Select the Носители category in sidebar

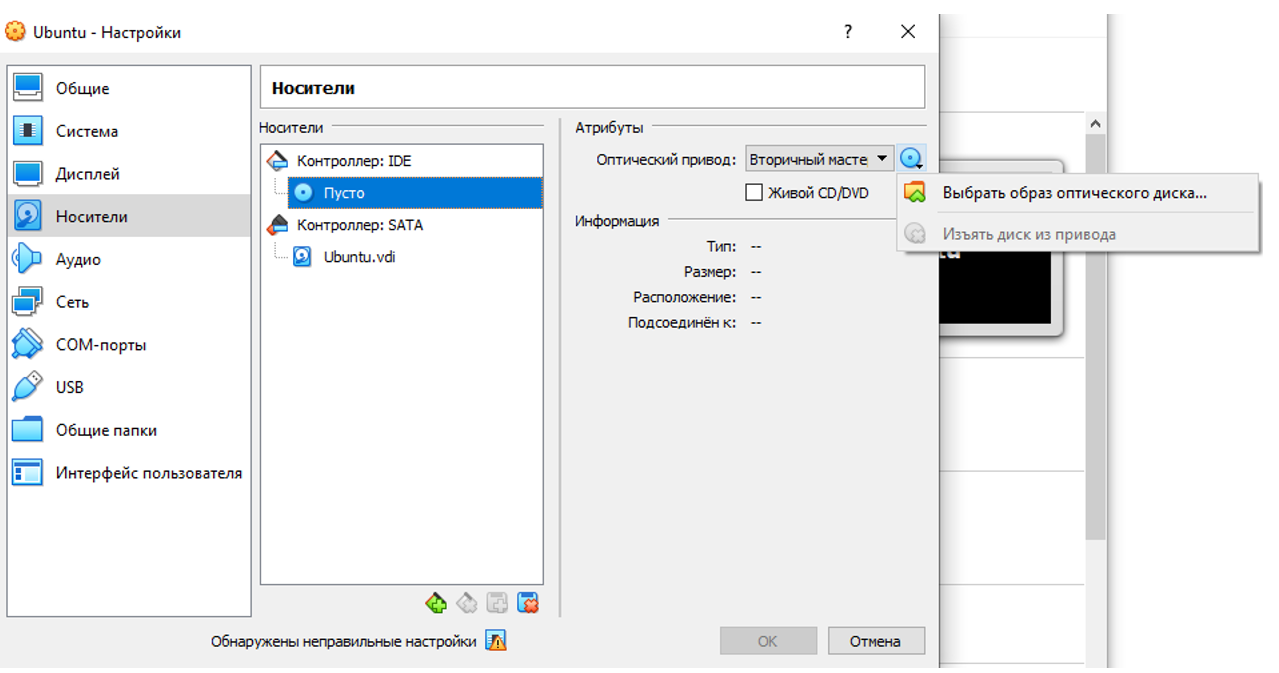(128, 216)
